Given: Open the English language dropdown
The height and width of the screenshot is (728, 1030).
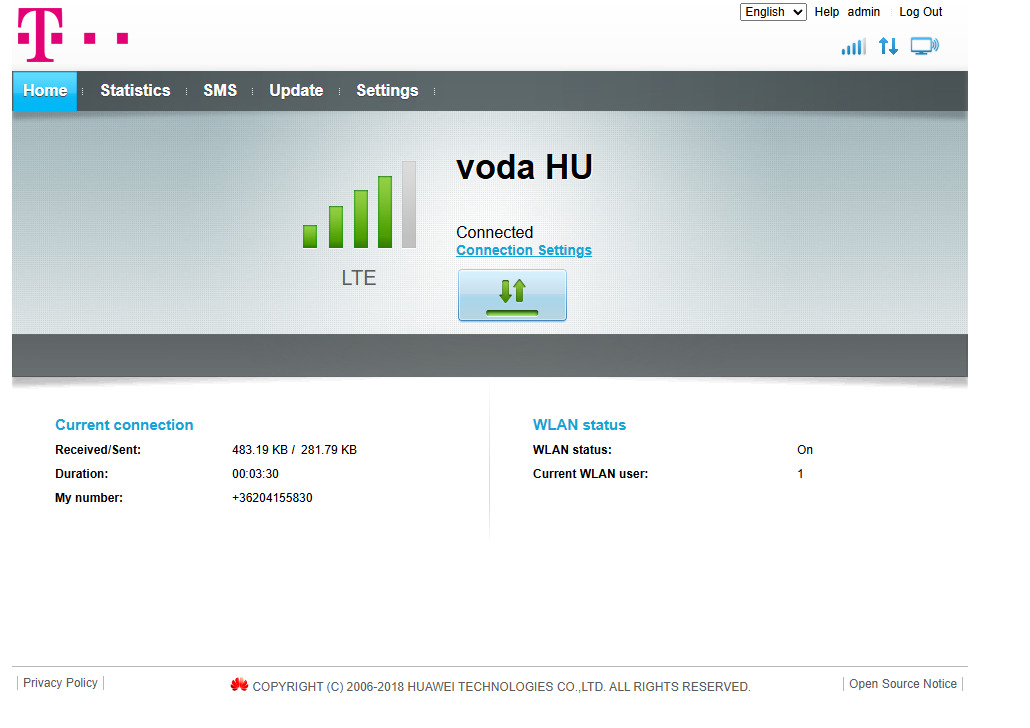Looking at the screenshot, I should coord(773,12).
